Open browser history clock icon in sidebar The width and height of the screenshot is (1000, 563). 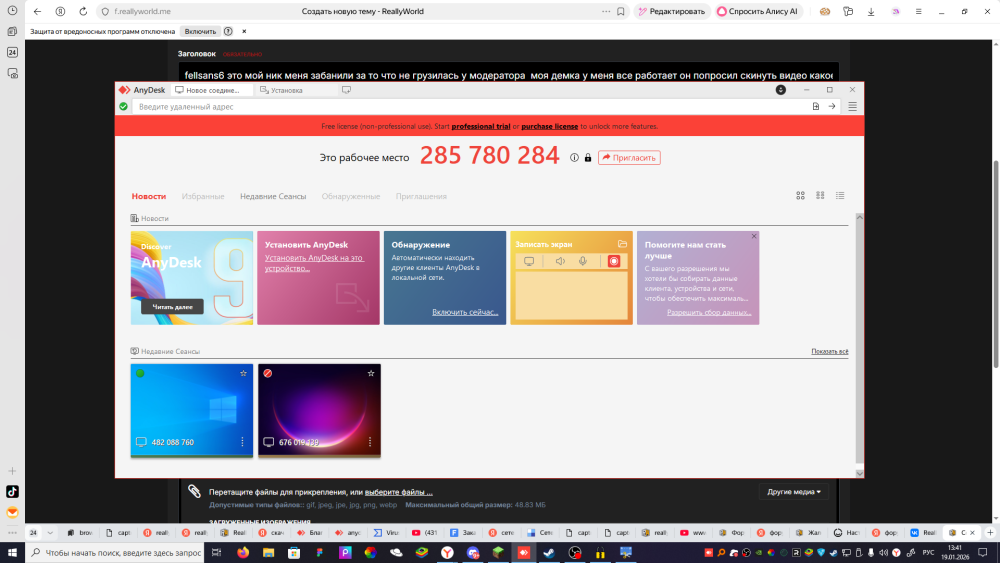point(12,11)
